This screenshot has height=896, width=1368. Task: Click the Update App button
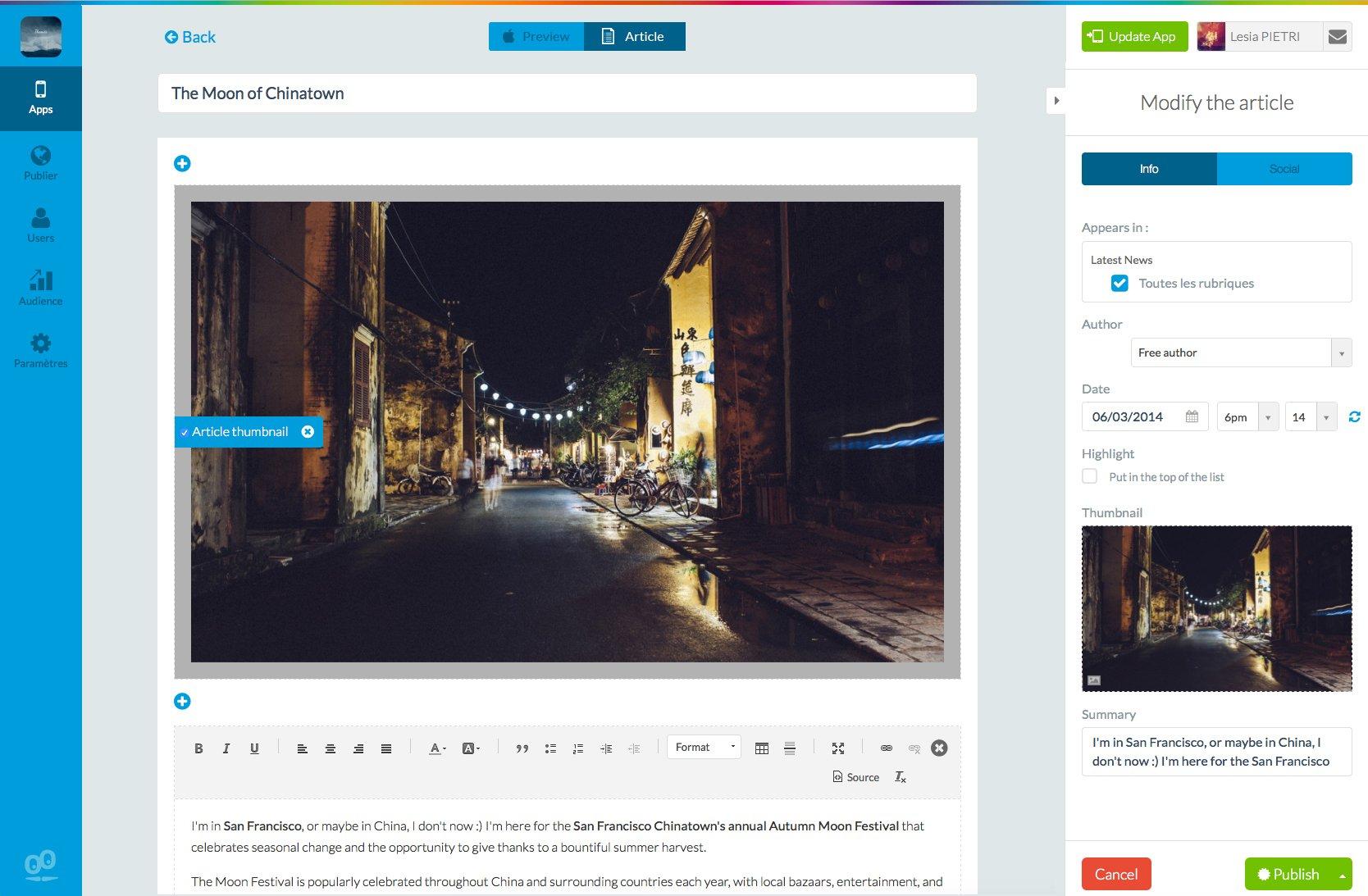point(1133,37)
